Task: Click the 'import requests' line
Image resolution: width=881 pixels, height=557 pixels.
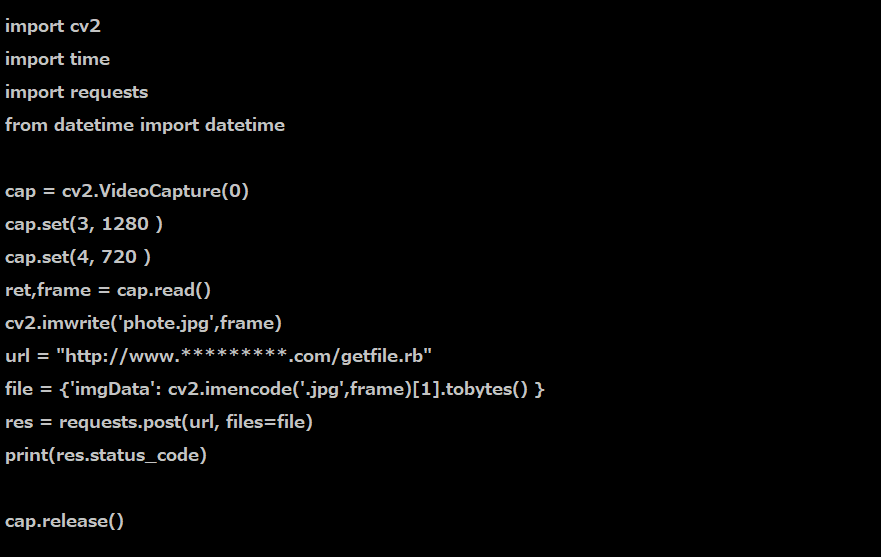Action: 76,92
